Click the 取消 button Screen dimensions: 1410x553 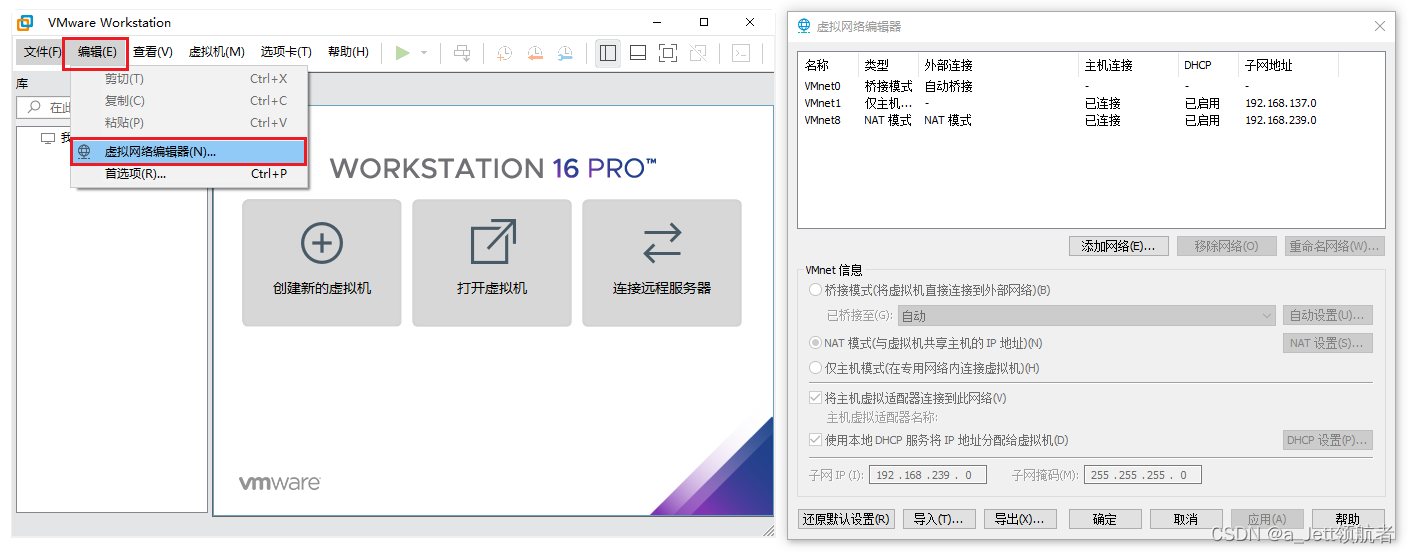(x=1185, y=519)
